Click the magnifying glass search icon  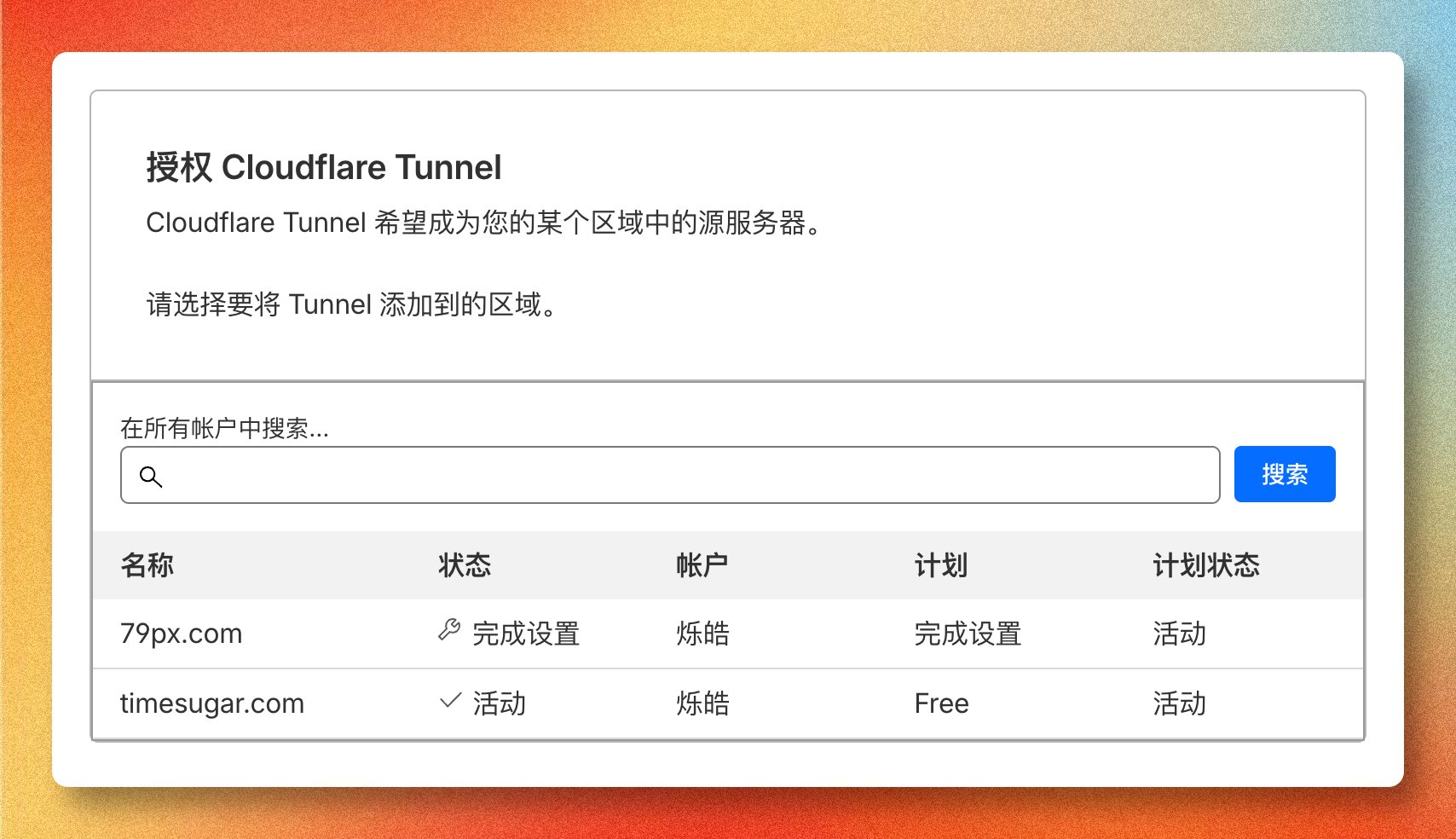pos(151,477)
